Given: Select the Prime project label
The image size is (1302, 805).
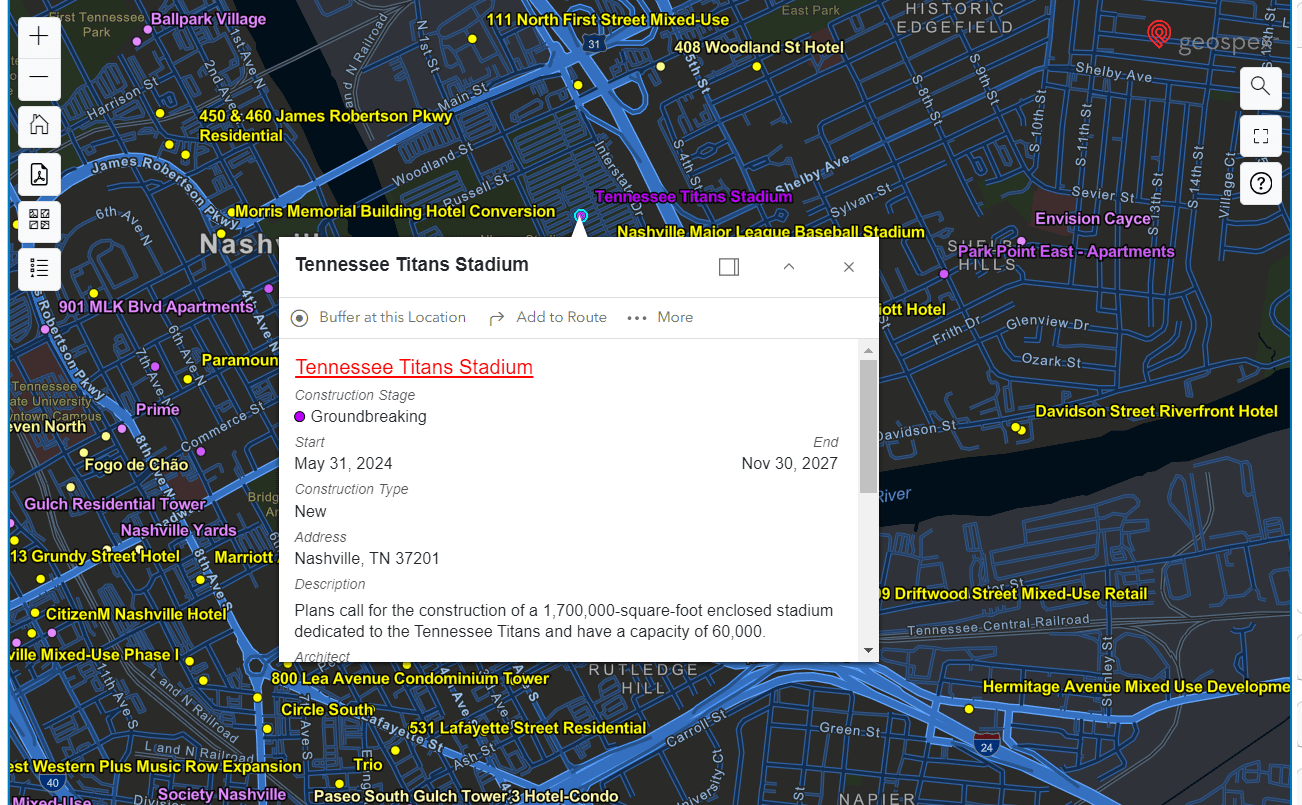Looking at the screenshot, I should [158, 410].
